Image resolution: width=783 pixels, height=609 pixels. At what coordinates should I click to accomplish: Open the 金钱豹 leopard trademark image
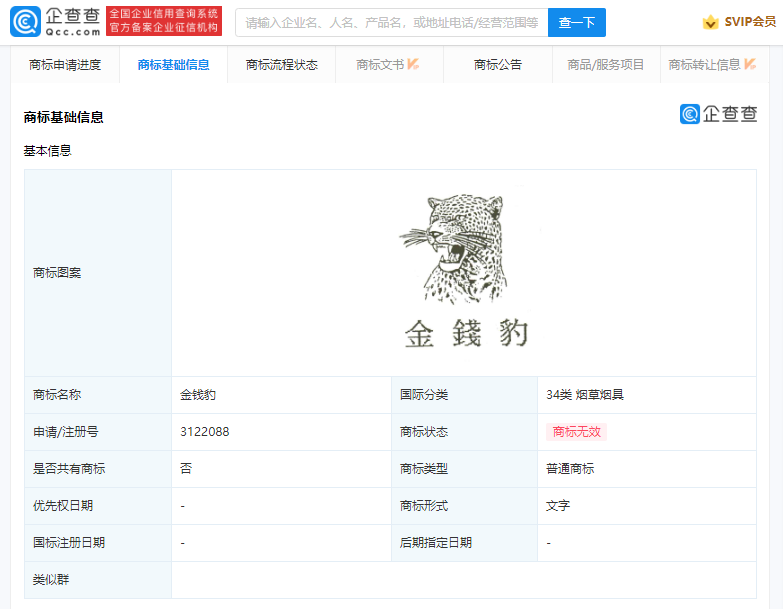pyautogui.click(x=464, y=271)
